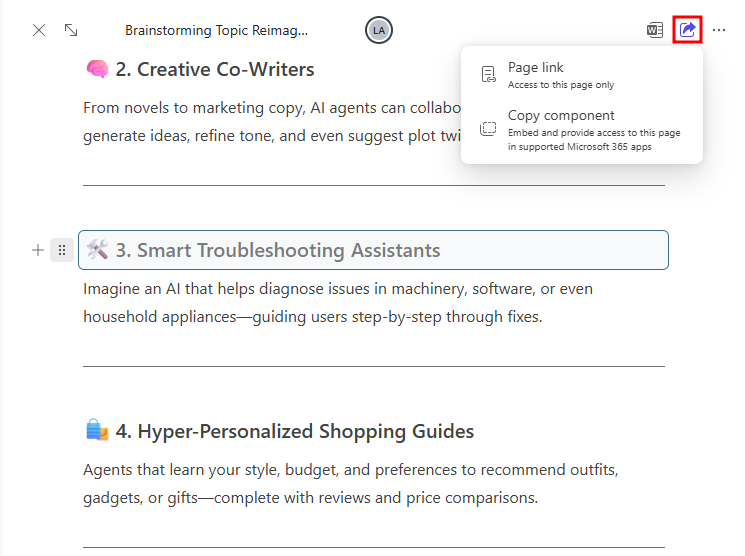The width and height of the screenshot is (745, 556).
Task: Click the drag handle beside heading 3
Action: click(62, 250)
